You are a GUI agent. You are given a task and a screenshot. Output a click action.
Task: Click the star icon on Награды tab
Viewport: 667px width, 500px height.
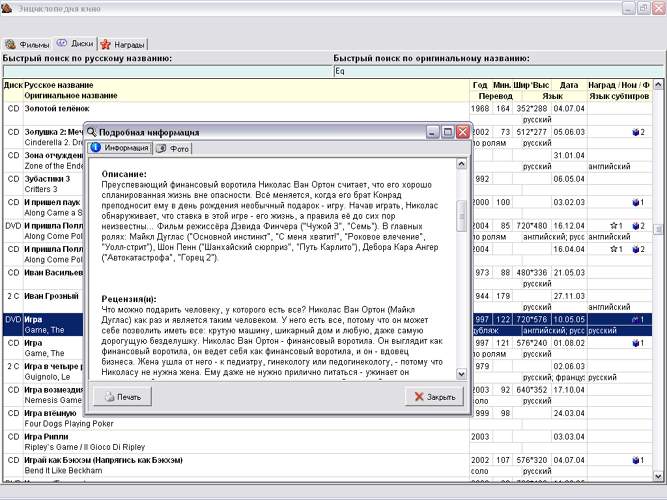point(105,45)
